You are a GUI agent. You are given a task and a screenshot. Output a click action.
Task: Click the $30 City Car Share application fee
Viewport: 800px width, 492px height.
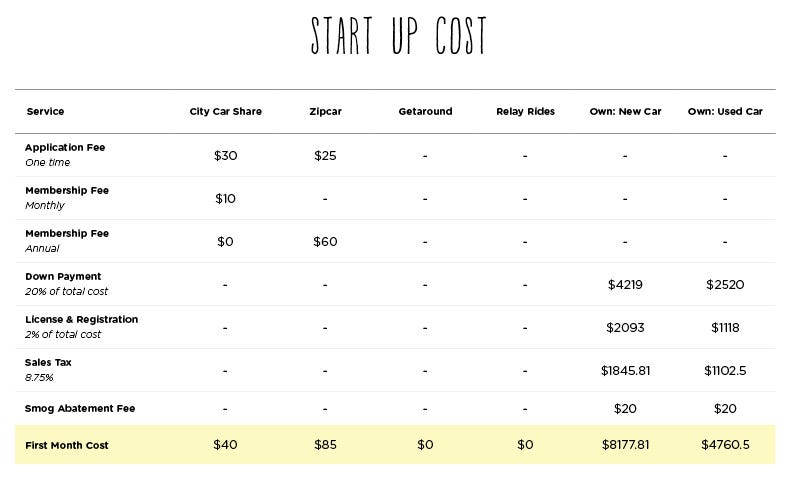(x=226, y=156)
